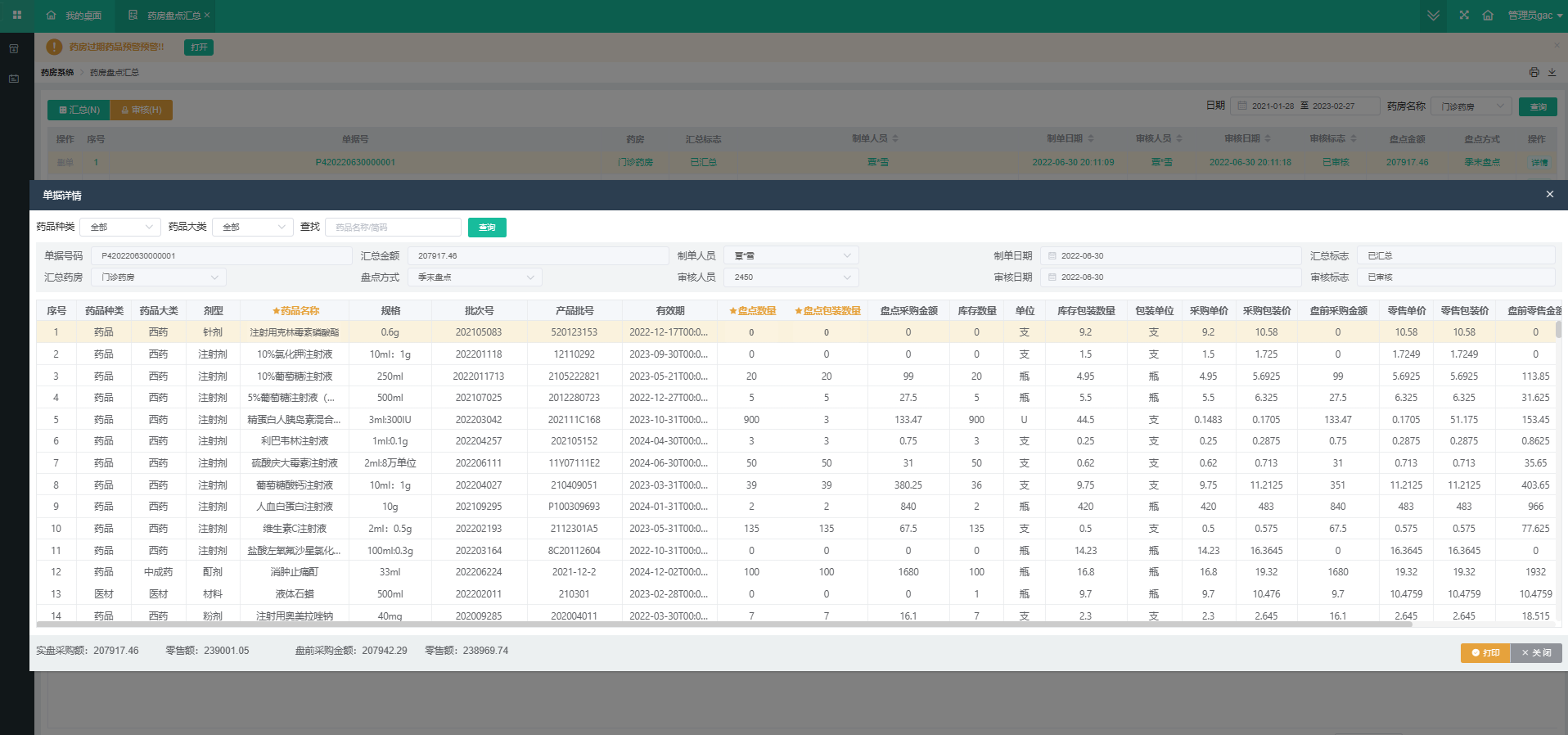
Task: Click the 药品名称 column header
Action: pyautogui.click(x=295, y=311)
